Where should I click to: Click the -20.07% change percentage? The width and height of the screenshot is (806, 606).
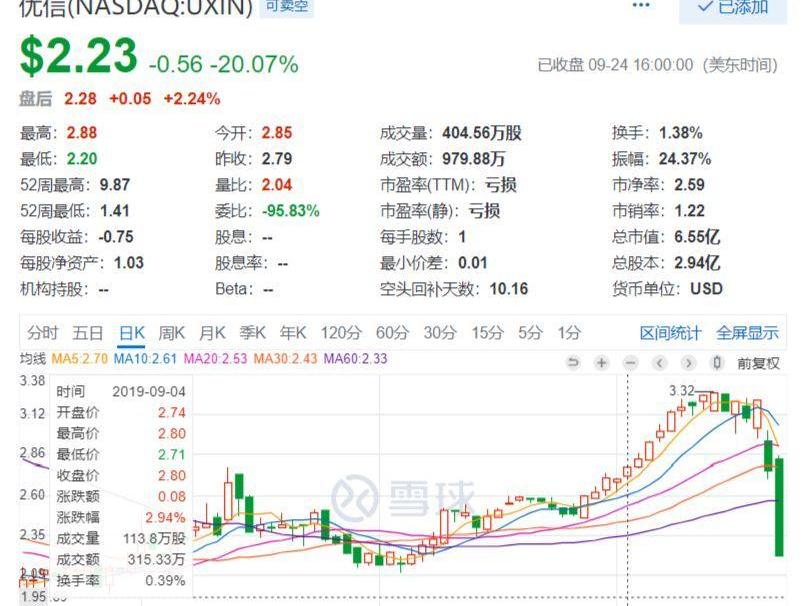tap(254, 65)
